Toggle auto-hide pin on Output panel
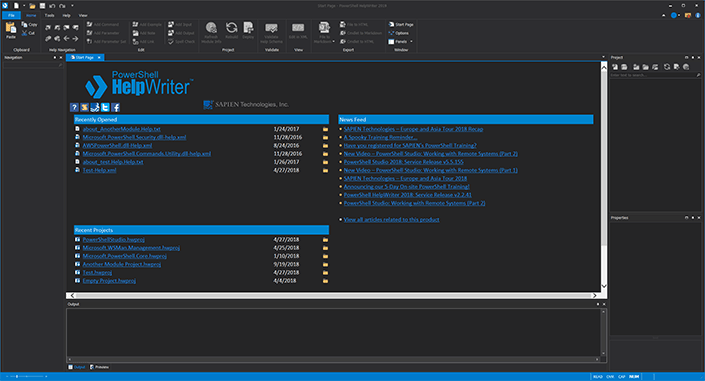Screen dimensions: 705x381 [x=598, y=304]
